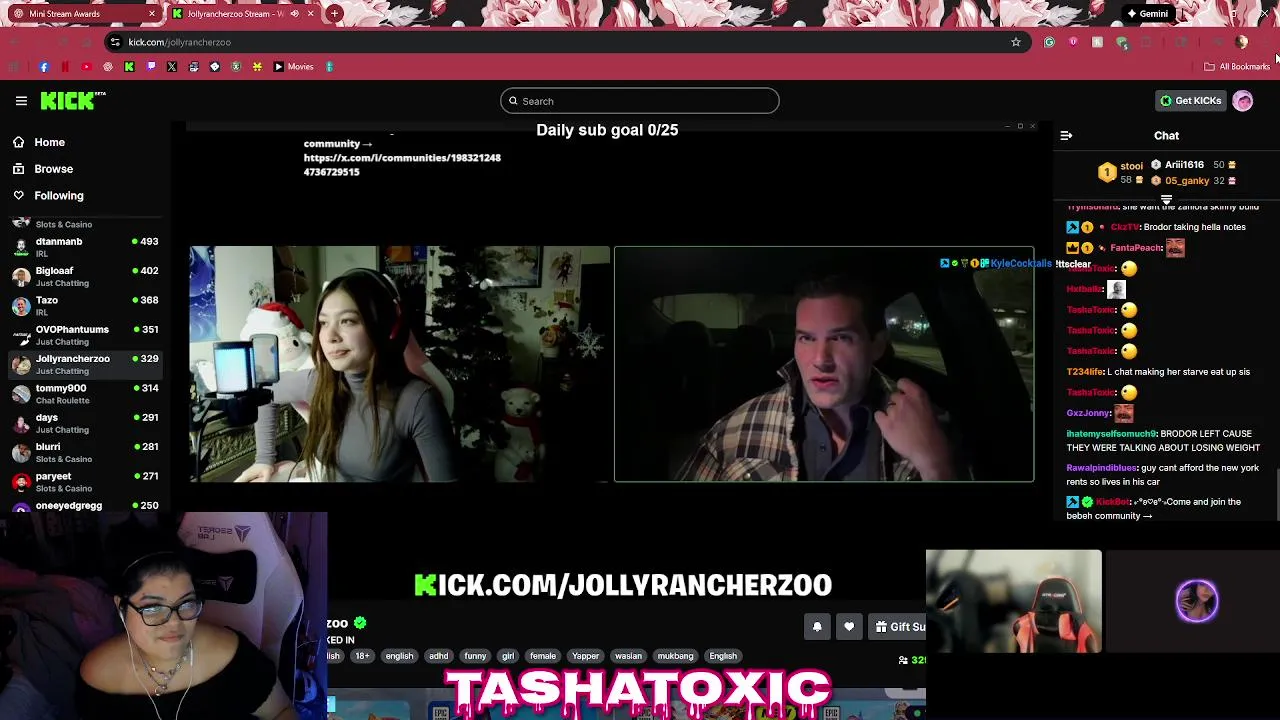Open the YouTube bookmark icon
Screen dimensions: 1280x720
coord(86,67)
